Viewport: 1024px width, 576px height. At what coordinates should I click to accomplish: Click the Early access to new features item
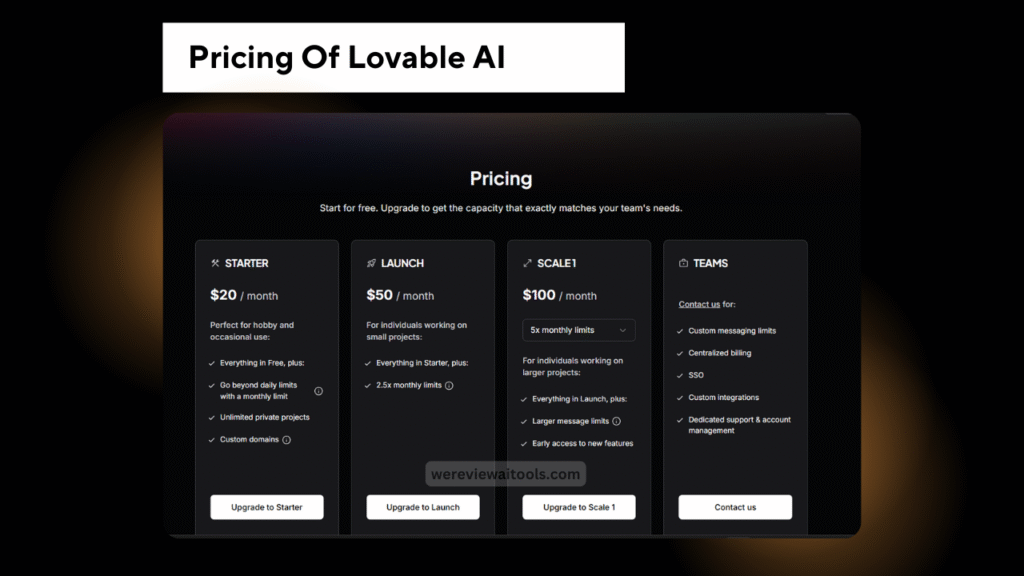click(x=577, y=443)
